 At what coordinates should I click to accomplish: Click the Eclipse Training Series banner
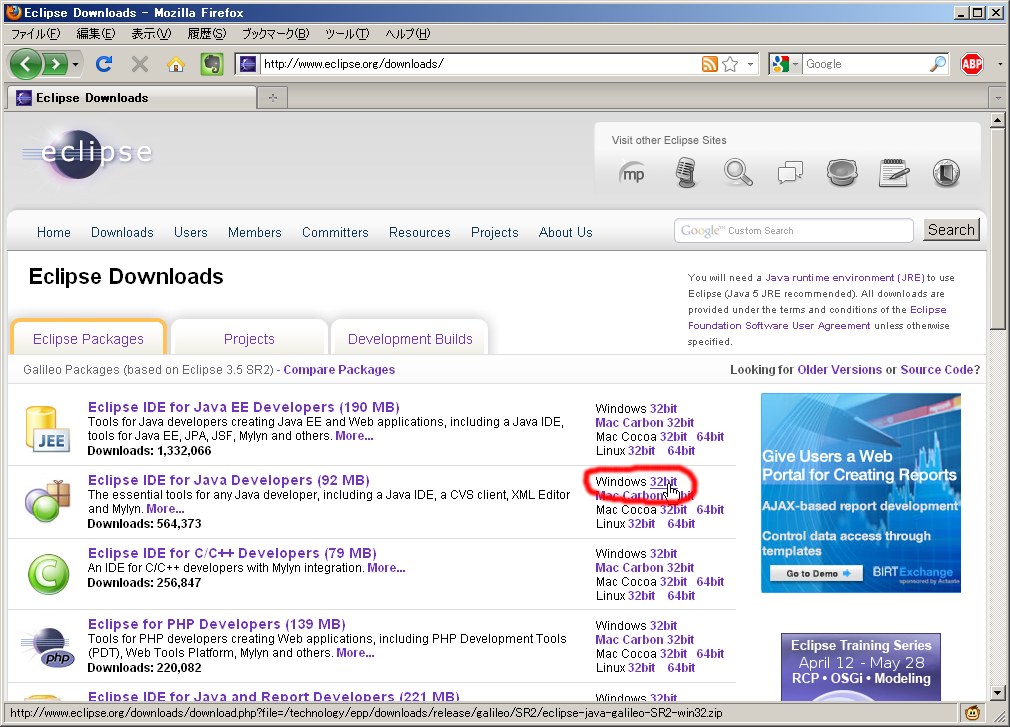pos(861,667)
